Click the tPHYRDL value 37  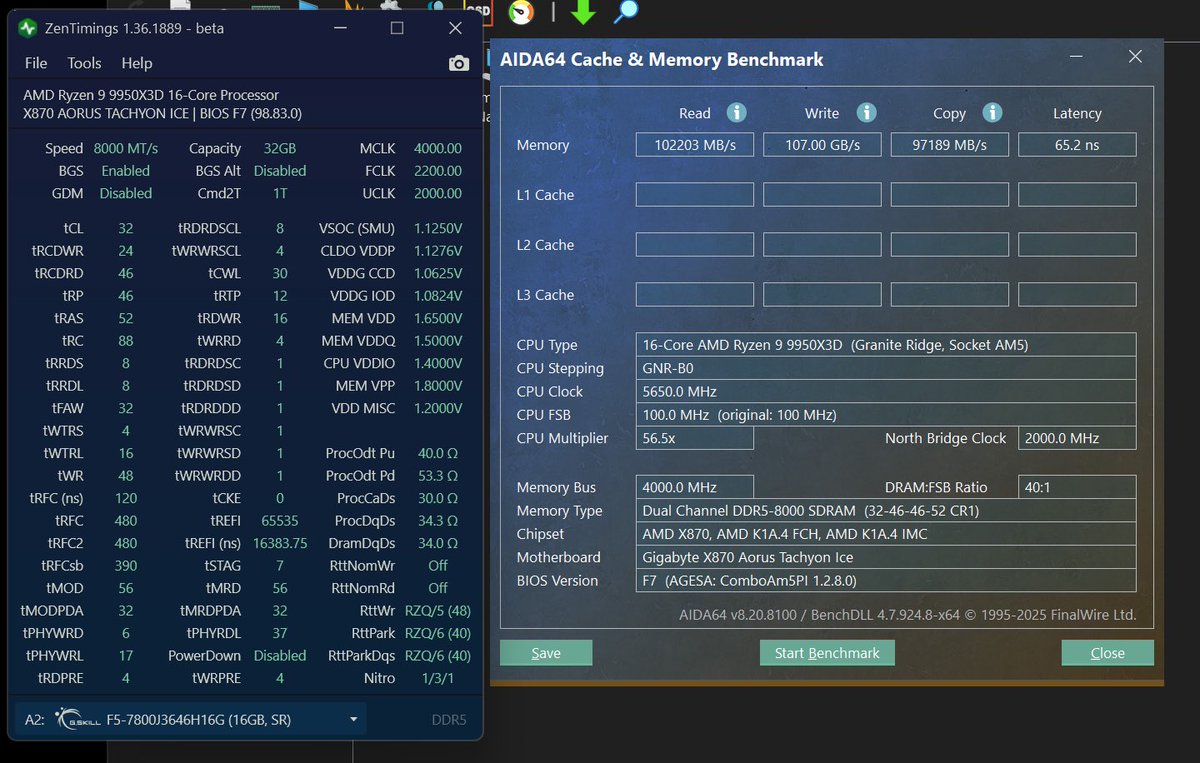pos(280,633)
